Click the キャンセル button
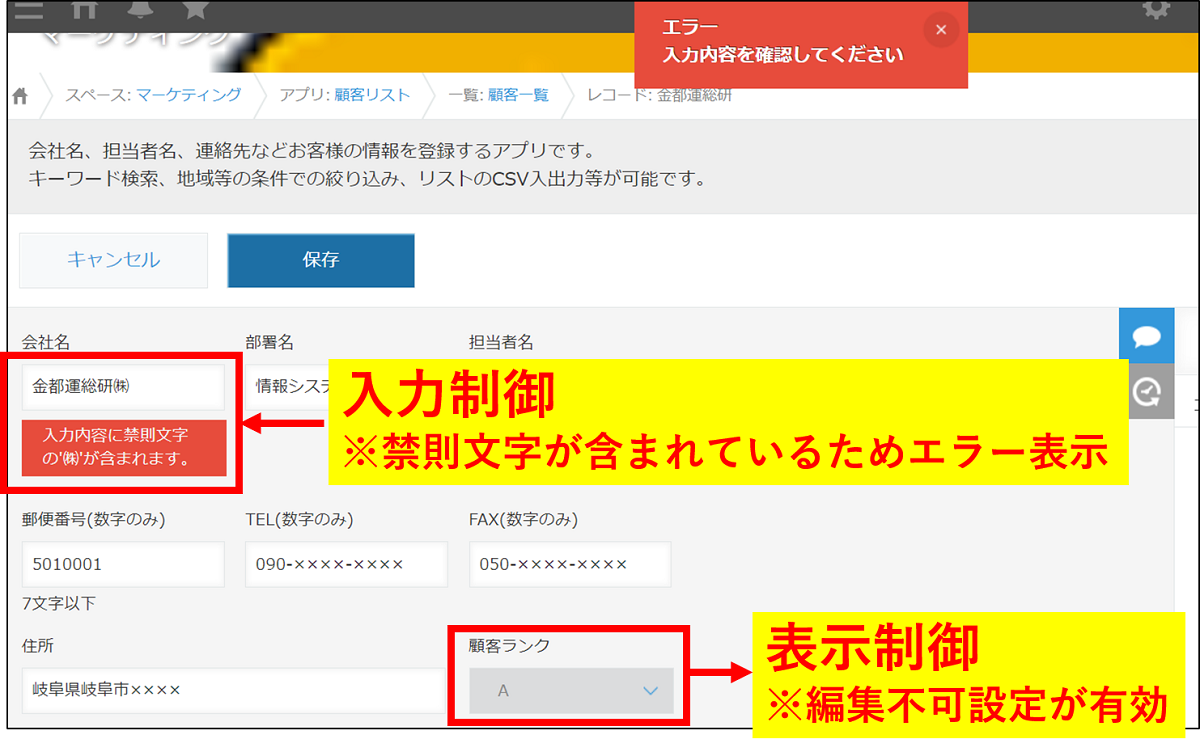The width and height of the screenshot is (1200, 756). 113,260
